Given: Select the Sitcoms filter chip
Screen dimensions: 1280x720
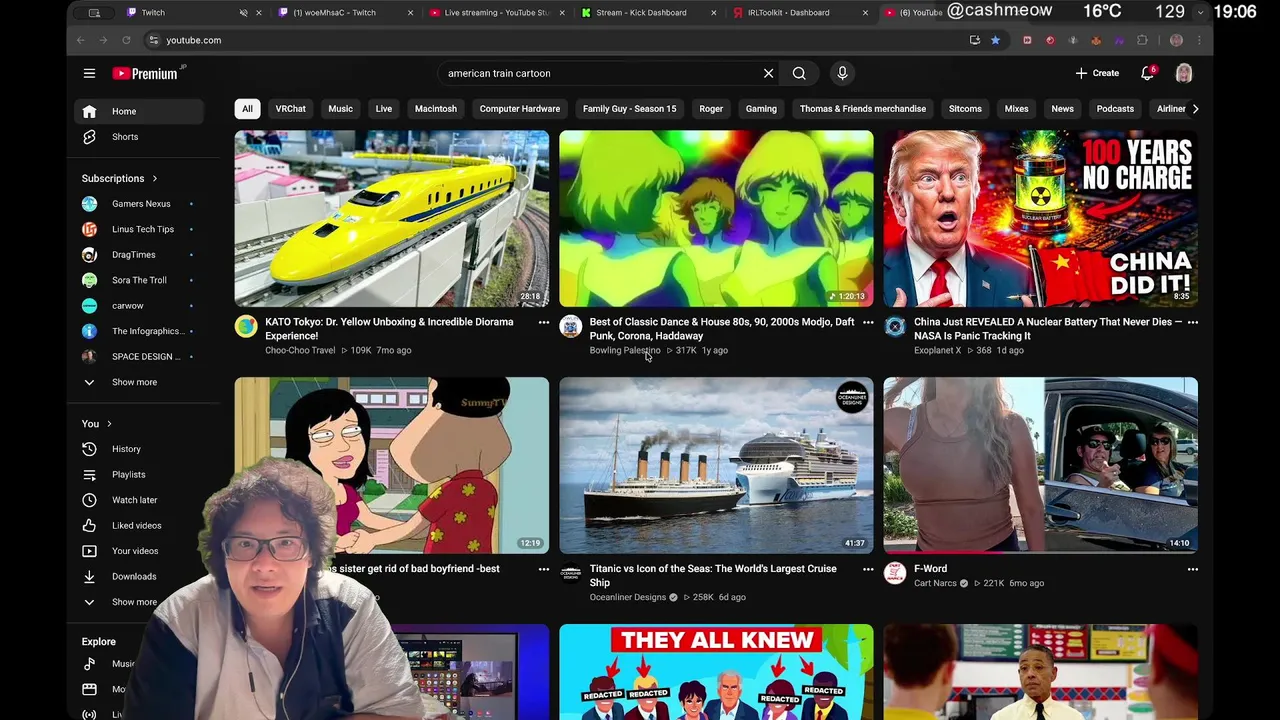Looking at the screenshot, I should [965, 109].
